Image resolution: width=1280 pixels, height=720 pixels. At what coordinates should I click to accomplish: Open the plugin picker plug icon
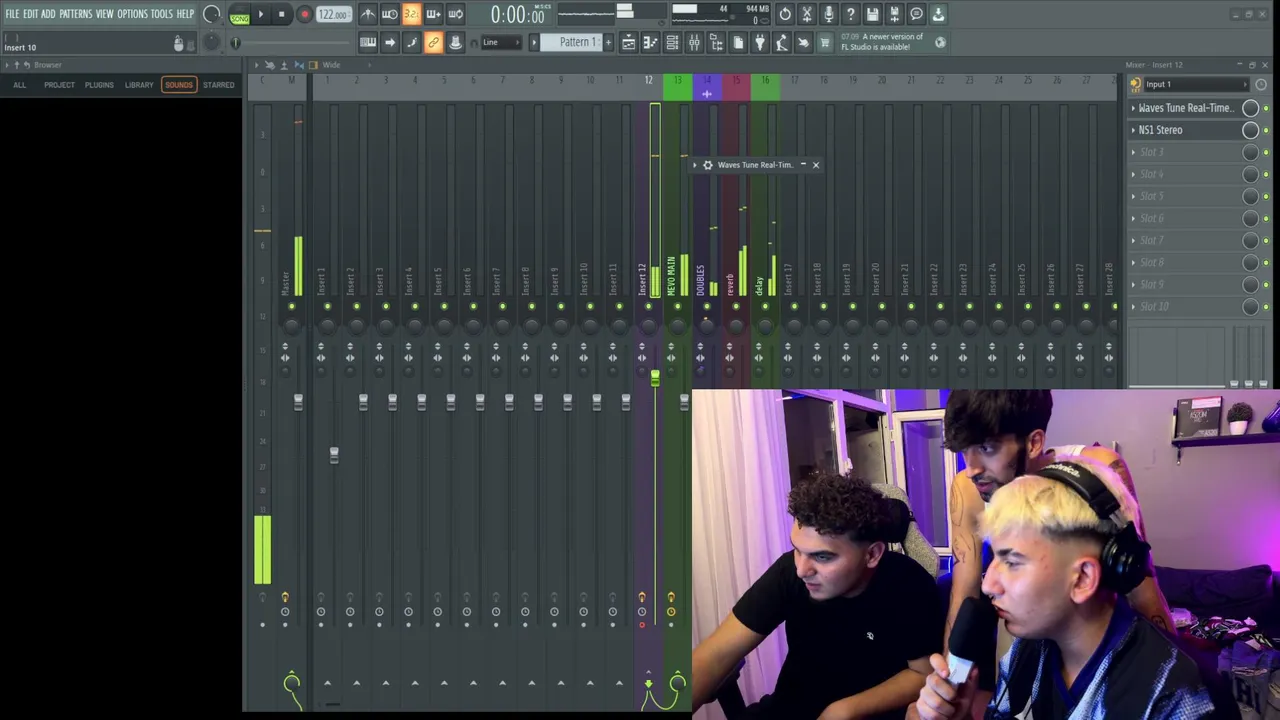(x=760, y=42)
